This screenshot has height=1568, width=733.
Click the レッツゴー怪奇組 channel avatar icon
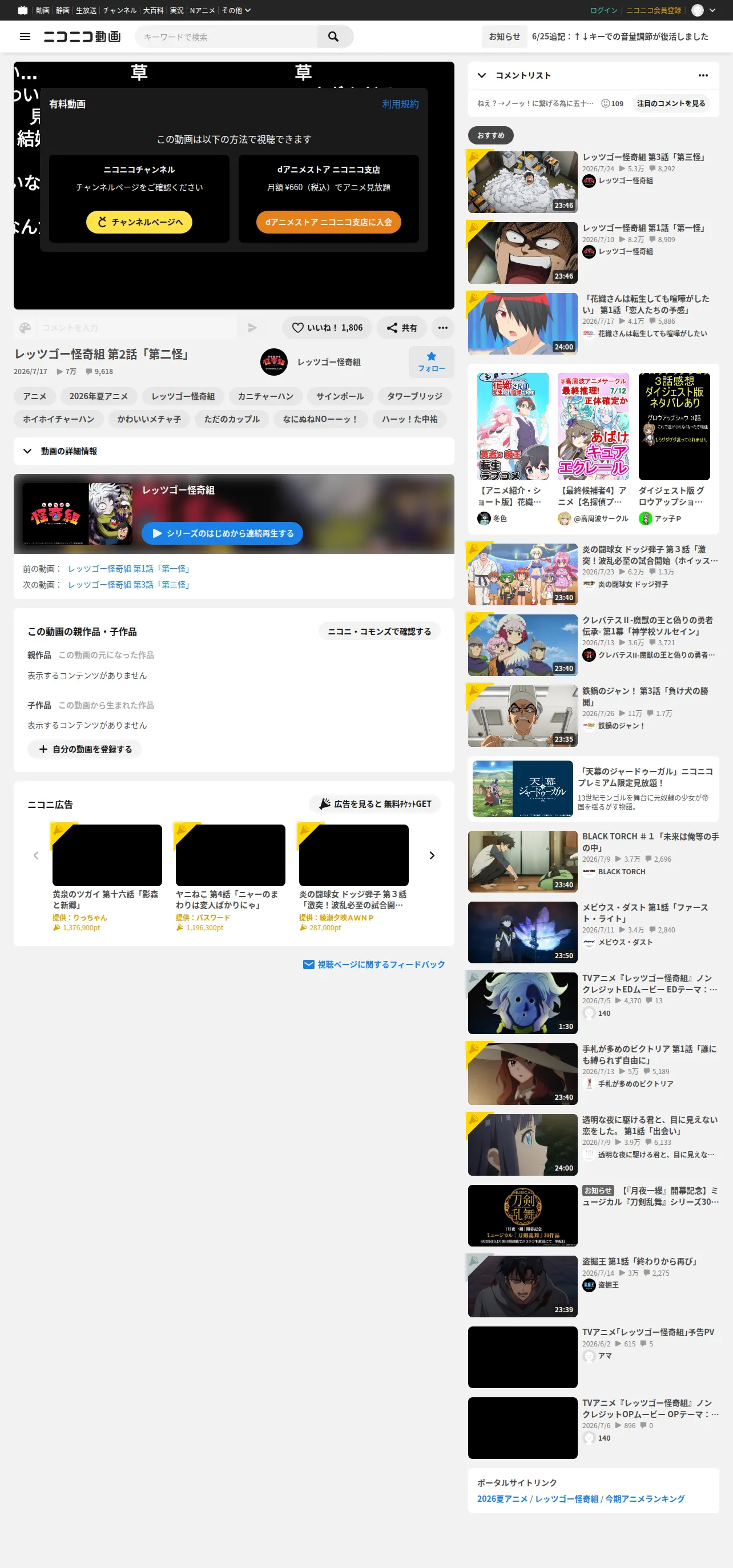[x=274, y=361]
